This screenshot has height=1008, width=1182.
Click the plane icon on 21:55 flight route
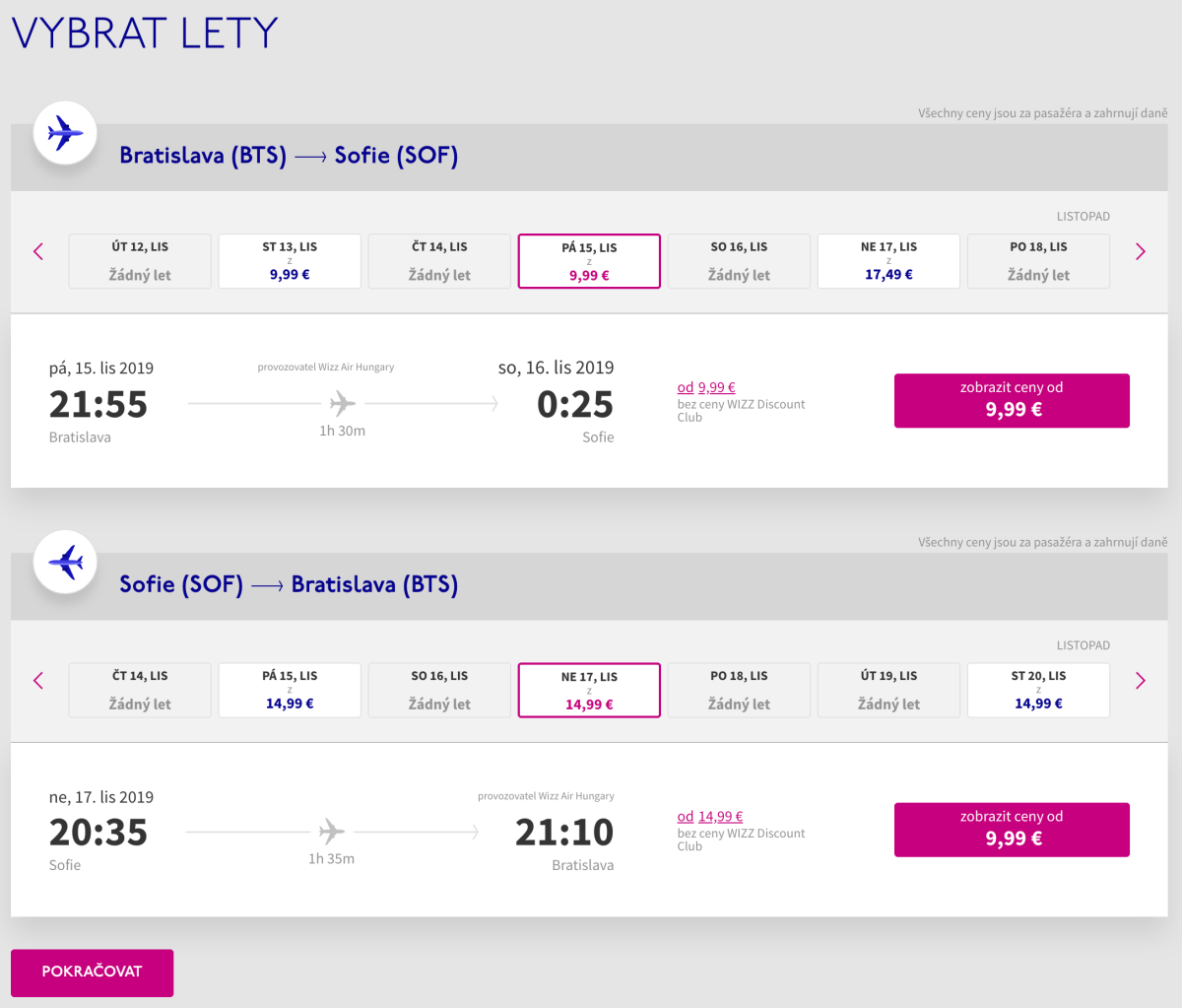click(343, 403)
